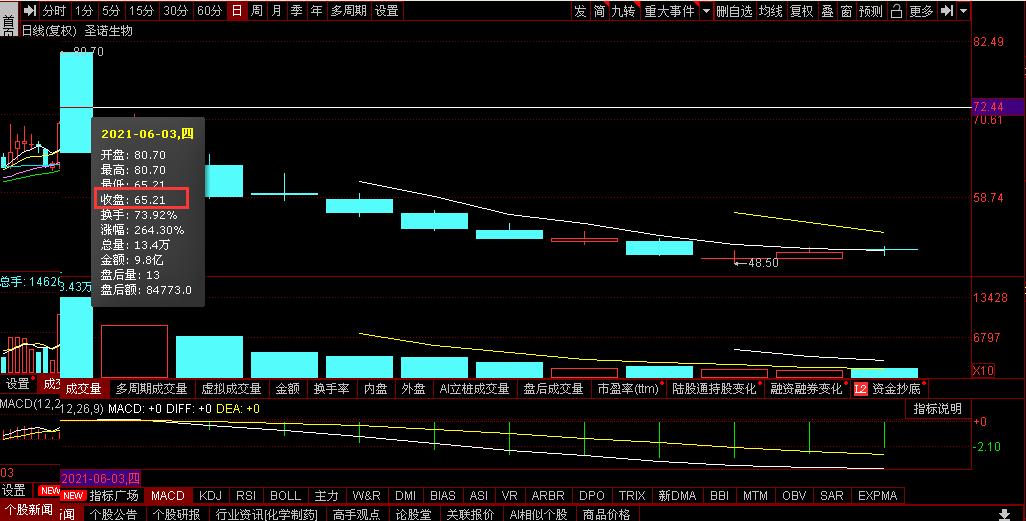The image size is (1026, 521).
Task: Click the 均线 moving average button
Action: [x=770, y=10]
